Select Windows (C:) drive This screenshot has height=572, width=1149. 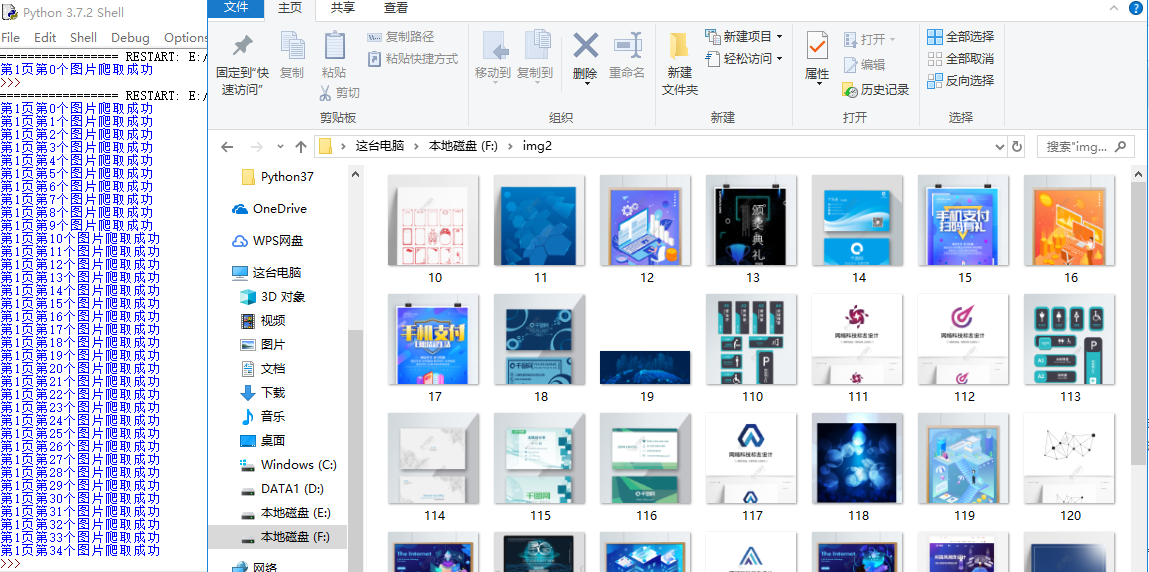[x=288, y=464]
